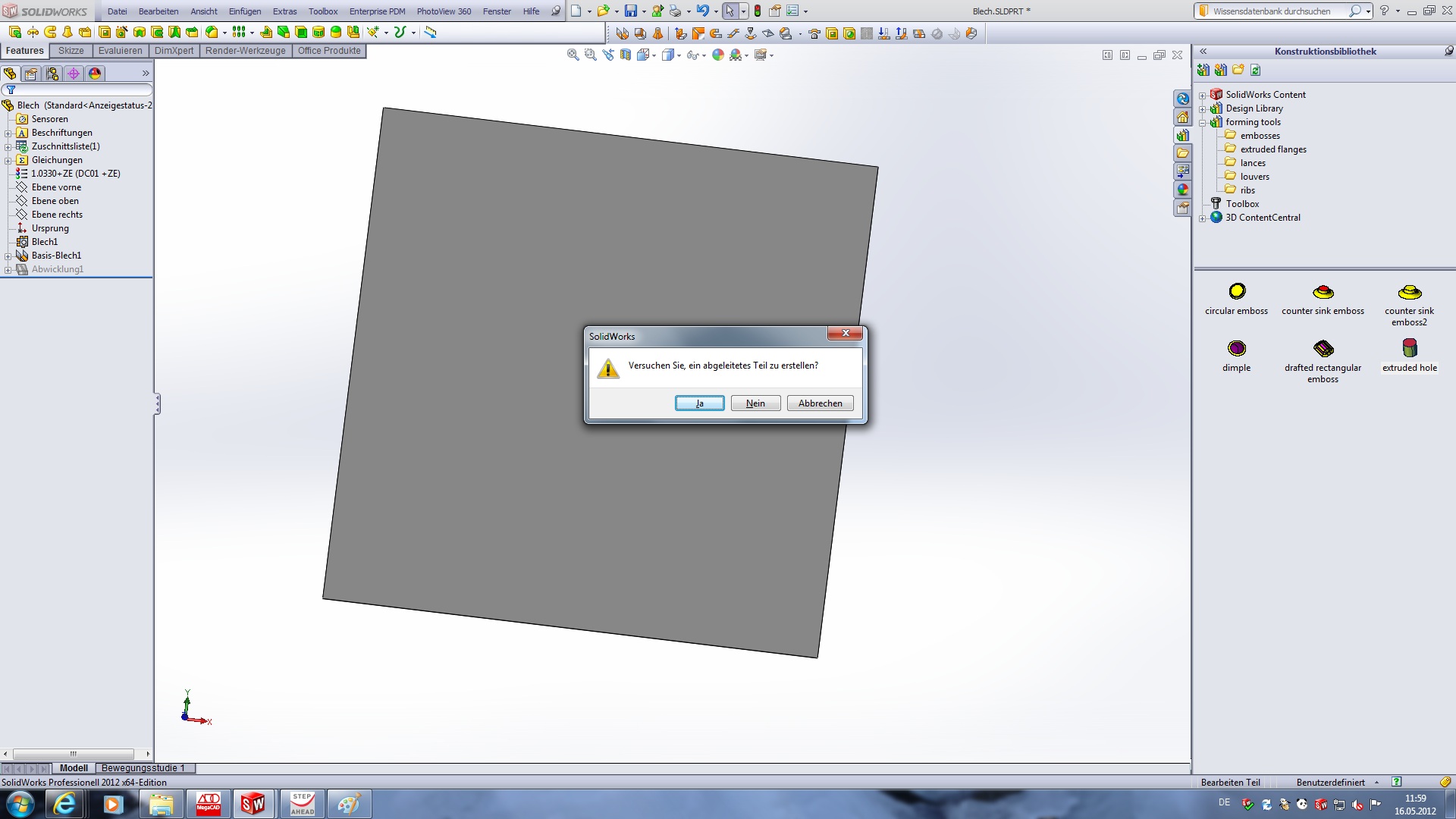Click the Zoom to fit magnifier icon
Image resolution: width=1456 pixels, height=819 pixels.
[573, 55]
